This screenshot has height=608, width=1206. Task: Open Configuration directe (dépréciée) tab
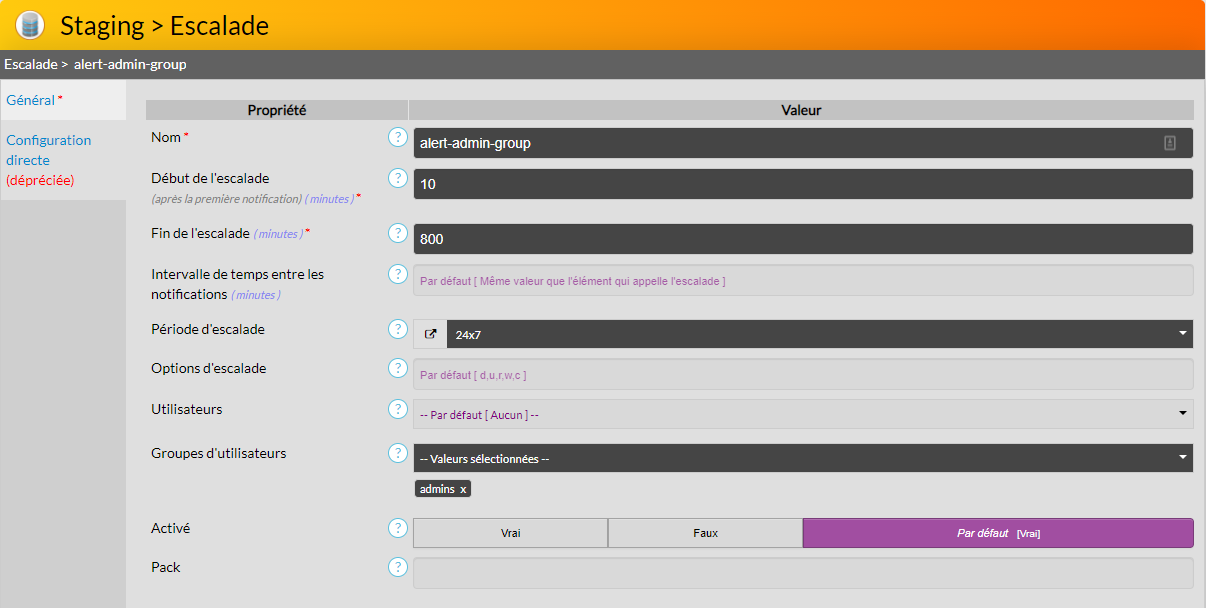(x=48, y=160)
